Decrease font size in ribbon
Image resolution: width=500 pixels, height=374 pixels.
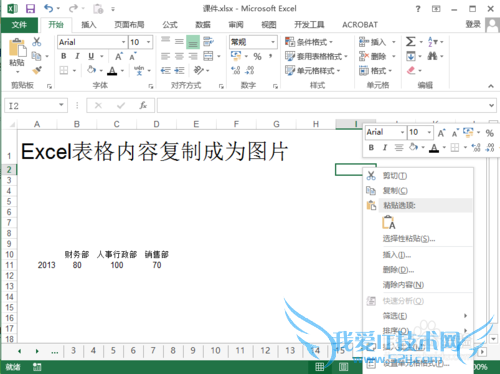coord(133,56)
